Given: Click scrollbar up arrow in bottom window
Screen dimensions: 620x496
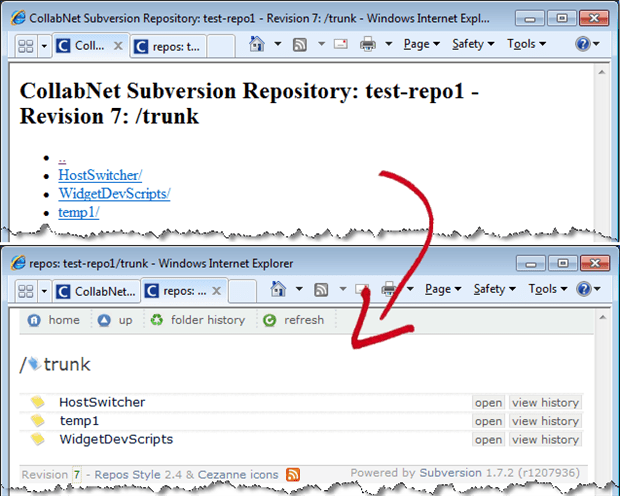Looking at the screenshot, I should click(x=603, y=317).
